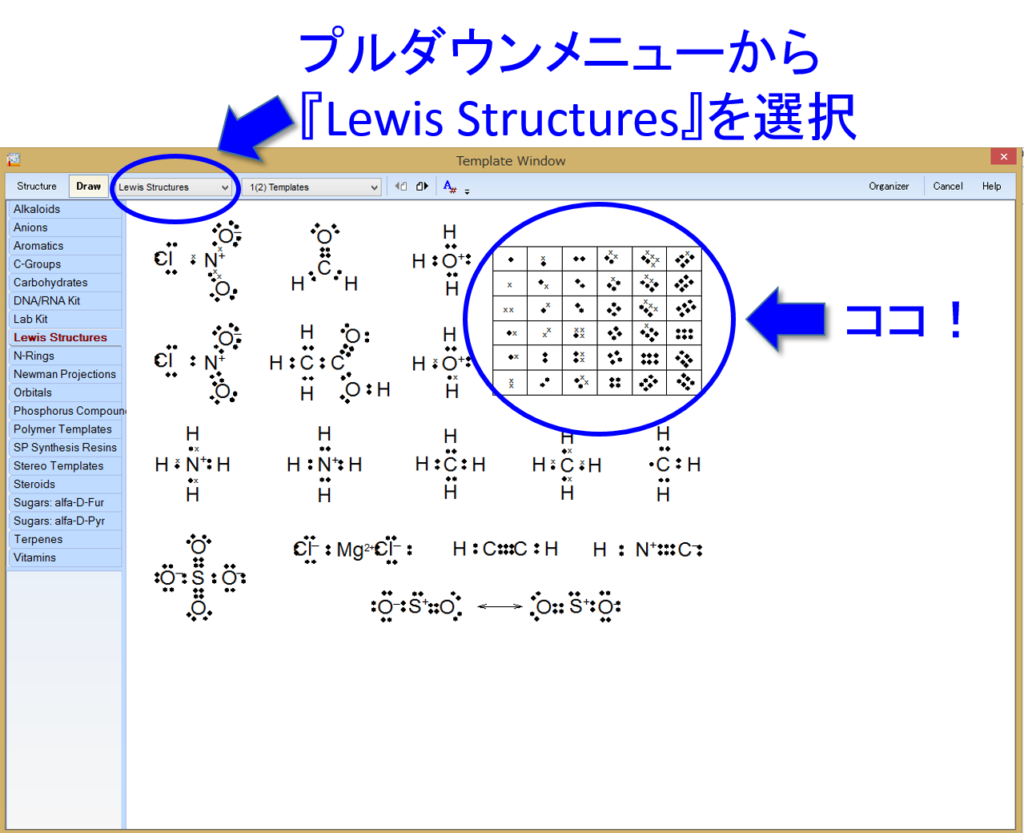This screenshot has height=833, width=1024.
Task: Open the Terpenes template category
Action: coord(38,539)
